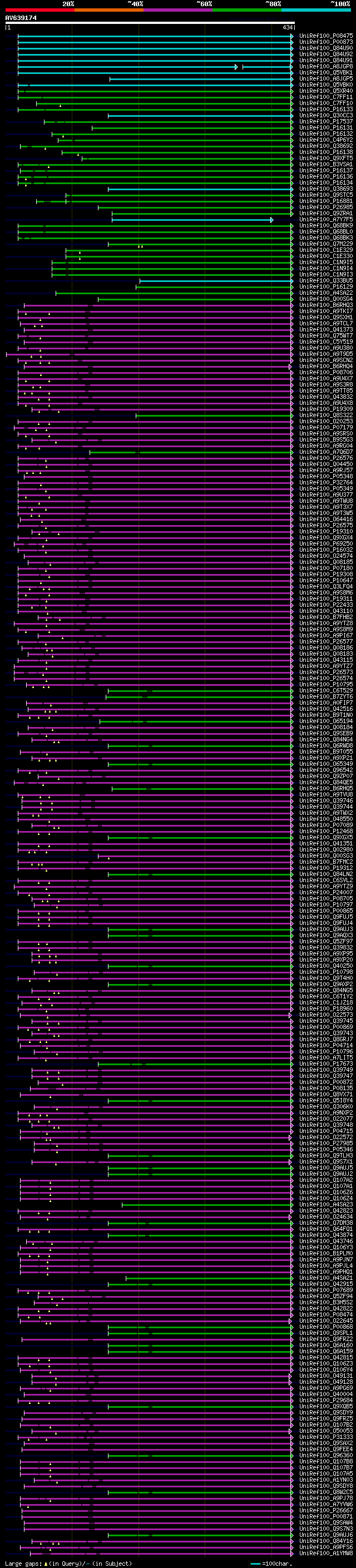The image size is (356, 1568).
Task: Open hit UniRef100_Q41373
Action: point(325,329)
